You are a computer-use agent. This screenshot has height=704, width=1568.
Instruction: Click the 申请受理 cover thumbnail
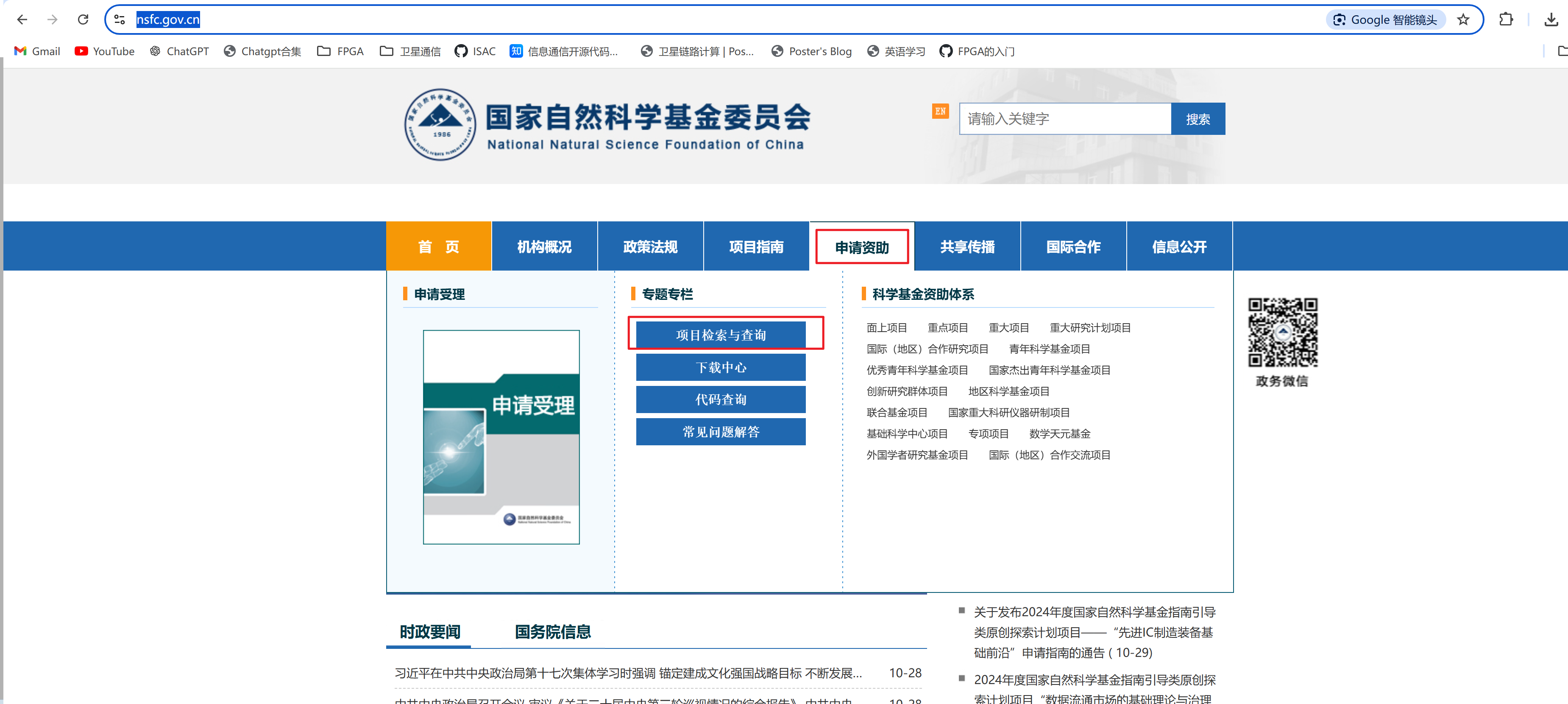click(x=501, y=437)
